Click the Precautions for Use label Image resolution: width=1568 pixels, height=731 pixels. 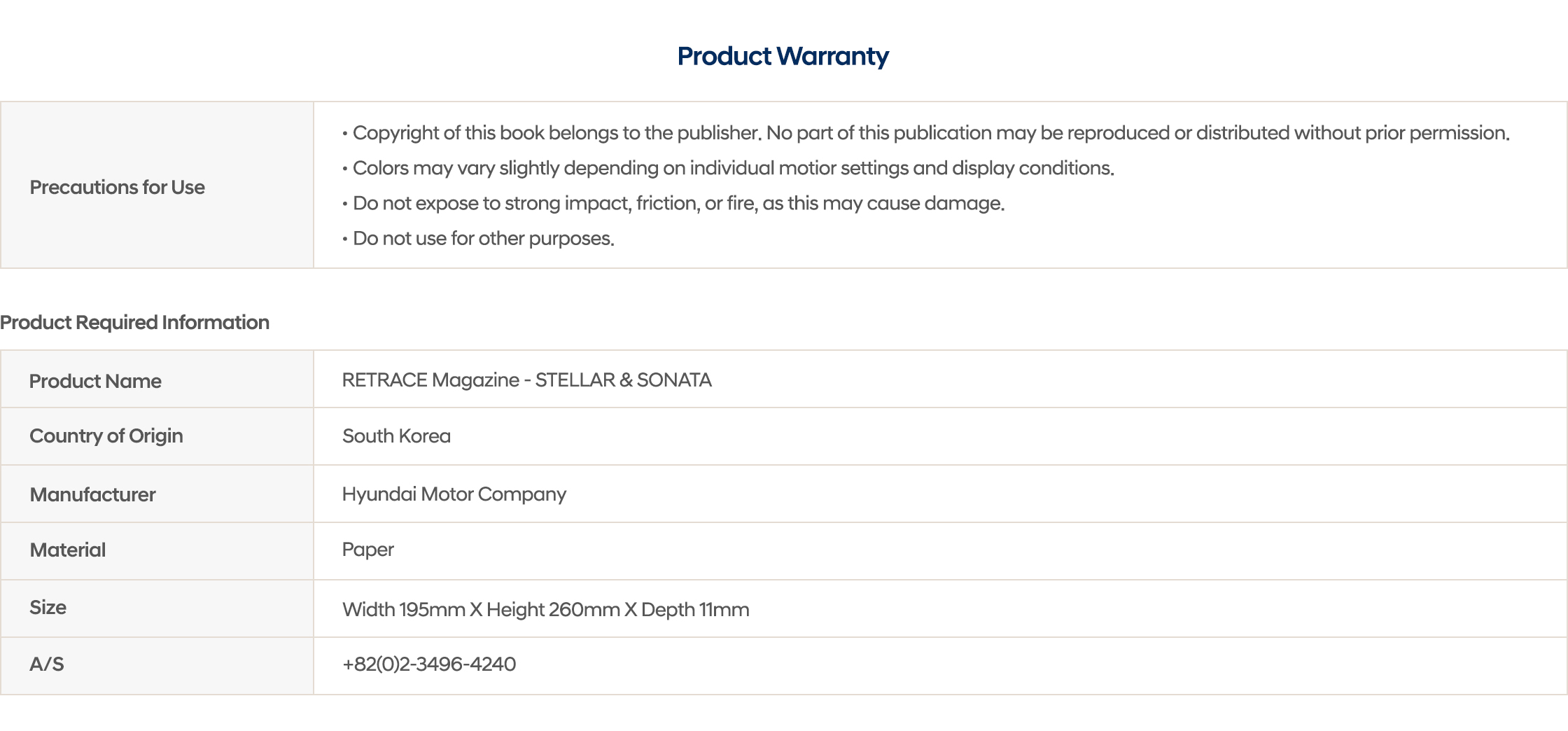point(117,187)
